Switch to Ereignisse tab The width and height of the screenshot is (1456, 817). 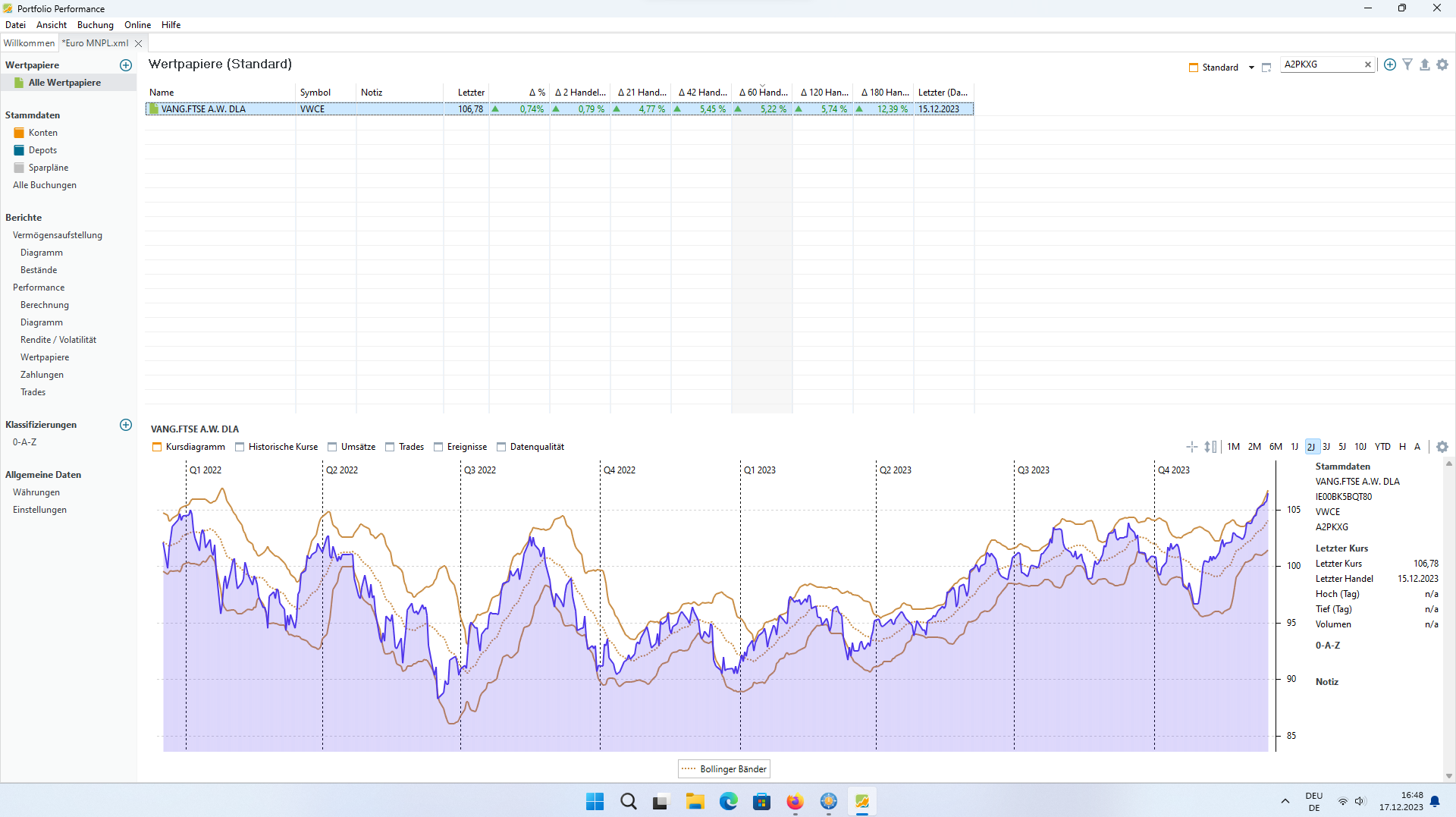(x=460, y=447)
